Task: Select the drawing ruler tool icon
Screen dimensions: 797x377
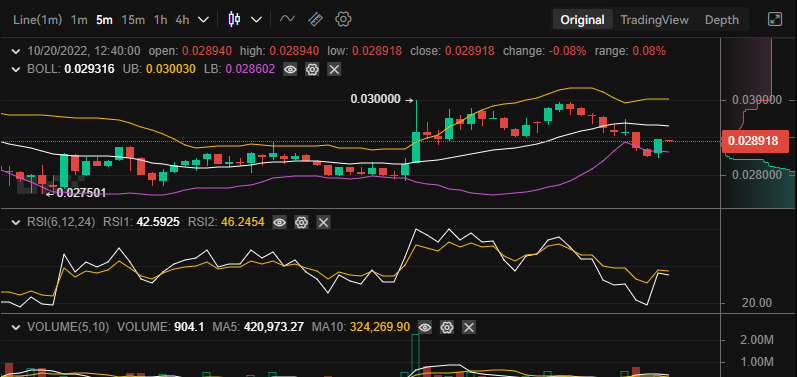Action: pos(315,19)
